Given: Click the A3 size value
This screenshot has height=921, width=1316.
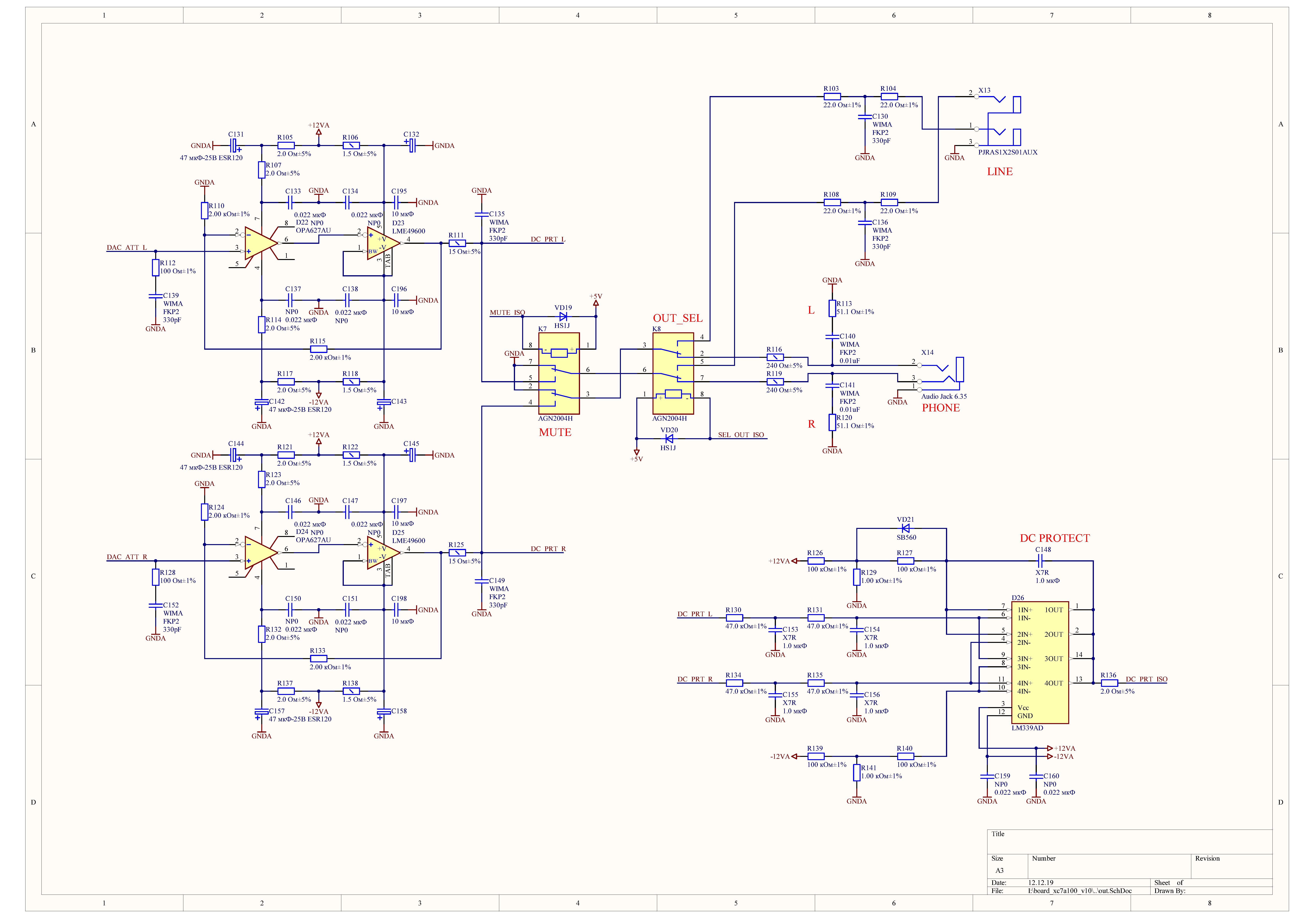Looking at the screenshot, I should [x=1000, y=870].
